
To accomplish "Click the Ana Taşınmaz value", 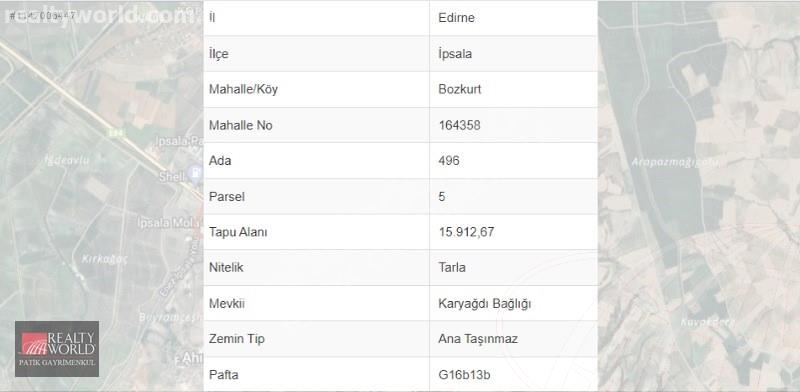I will 478,339.
